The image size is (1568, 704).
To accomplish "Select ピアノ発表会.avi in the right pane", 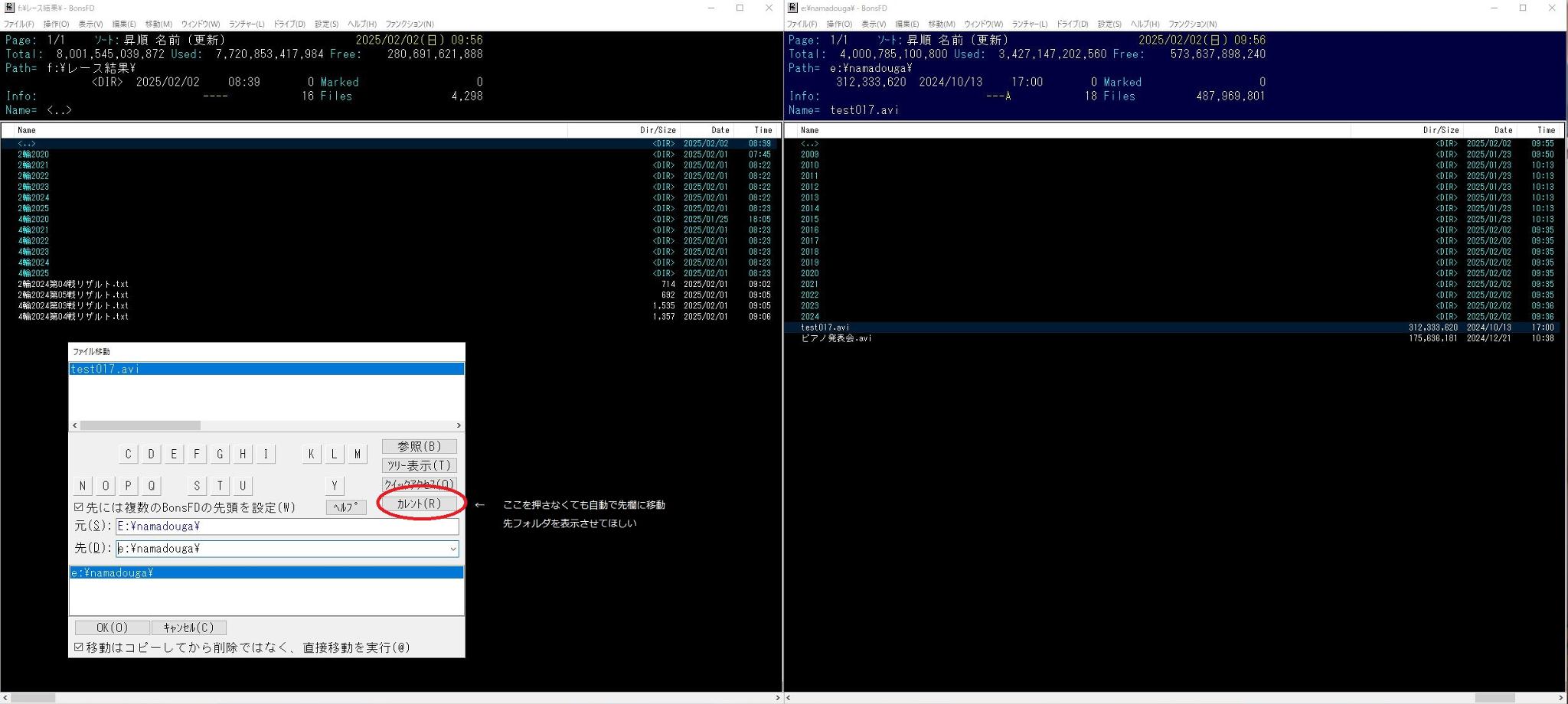I will (836, 338).
